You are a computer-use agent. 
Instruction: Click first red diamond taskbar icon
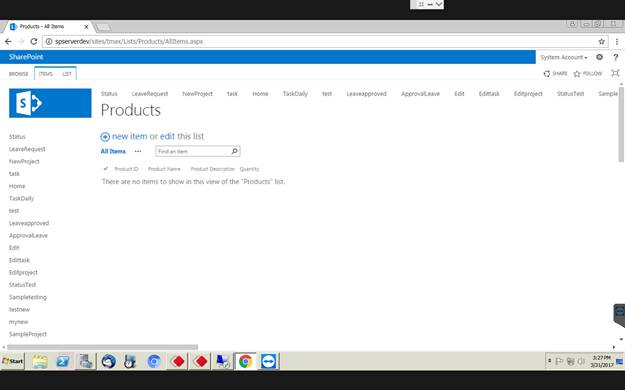(x=178, y=361)
